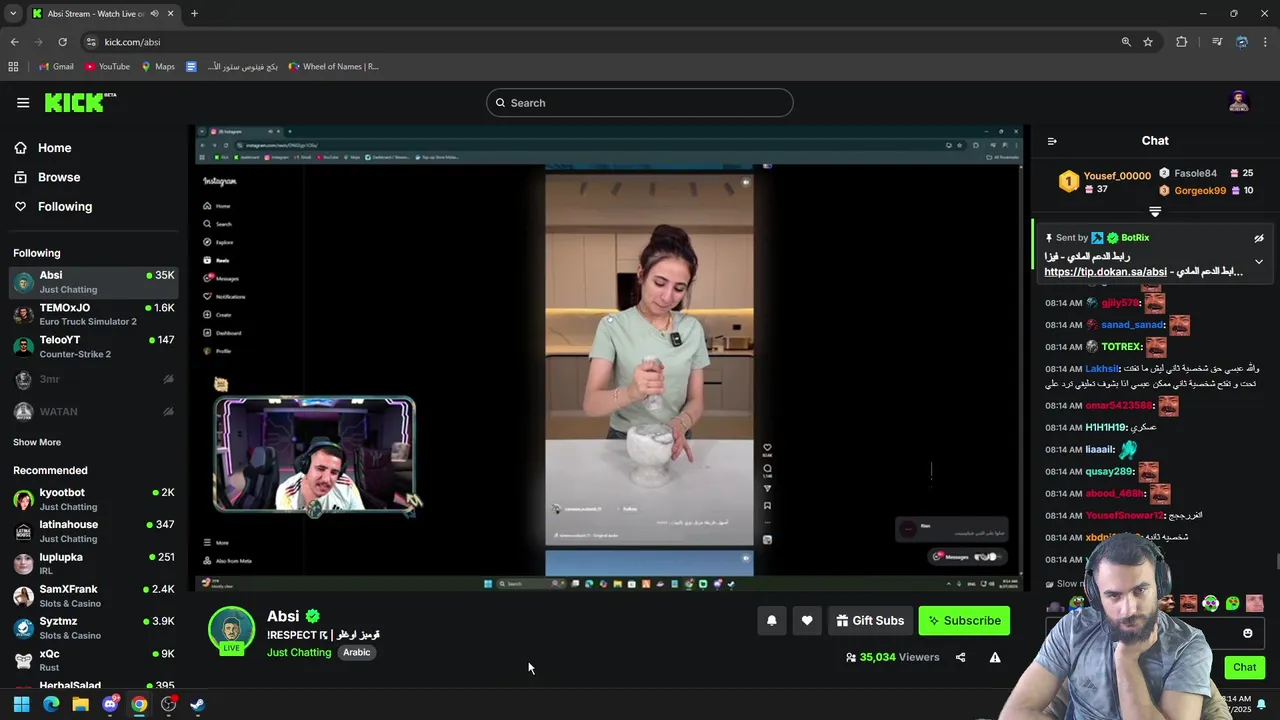Open Chrome three-dot menu
The image size is (1280, 720).
pyautogui.click(x=1266, y=42)
